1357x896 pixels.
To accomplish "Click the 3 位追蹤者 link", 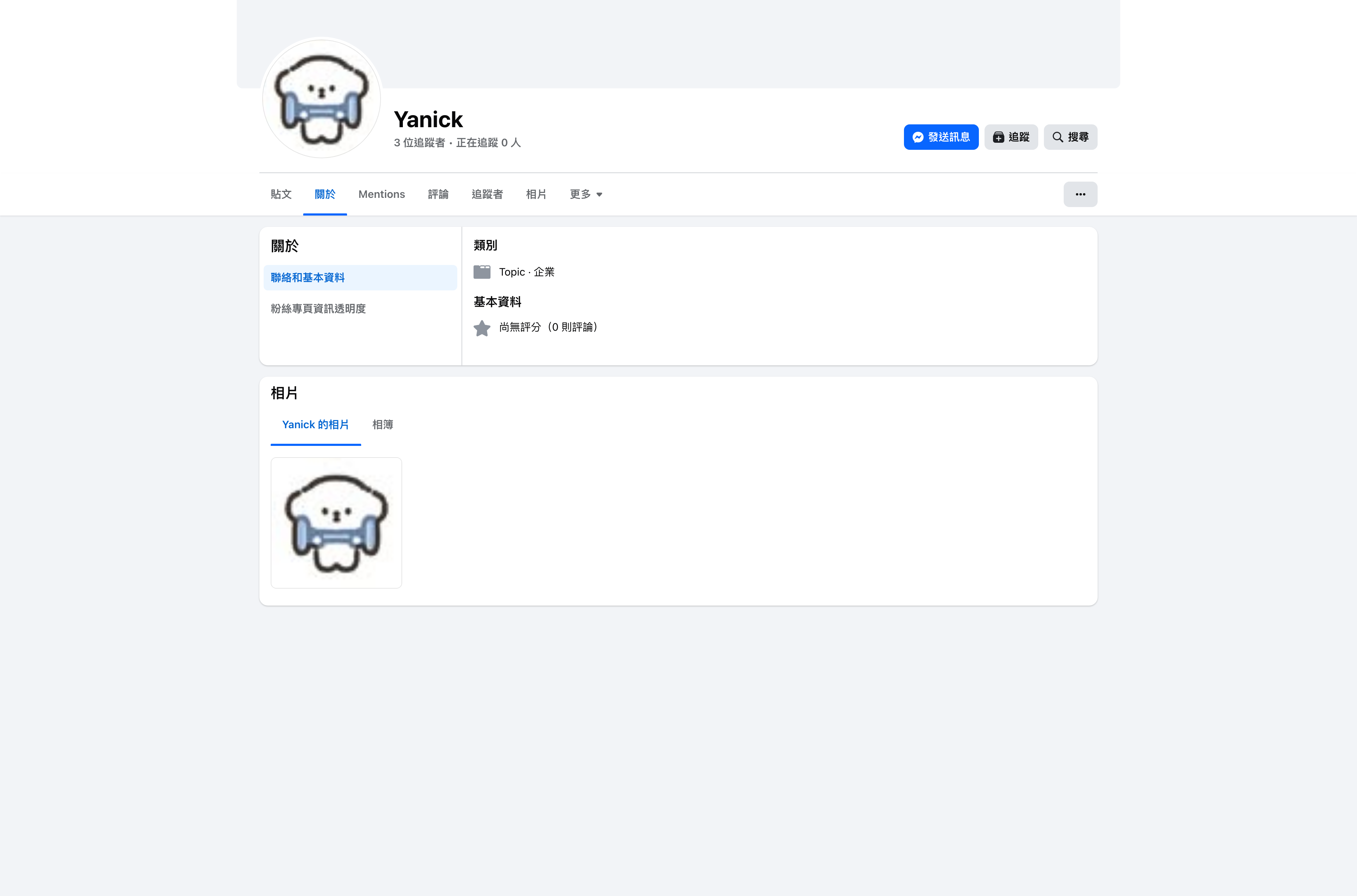I will coord(419,143).
